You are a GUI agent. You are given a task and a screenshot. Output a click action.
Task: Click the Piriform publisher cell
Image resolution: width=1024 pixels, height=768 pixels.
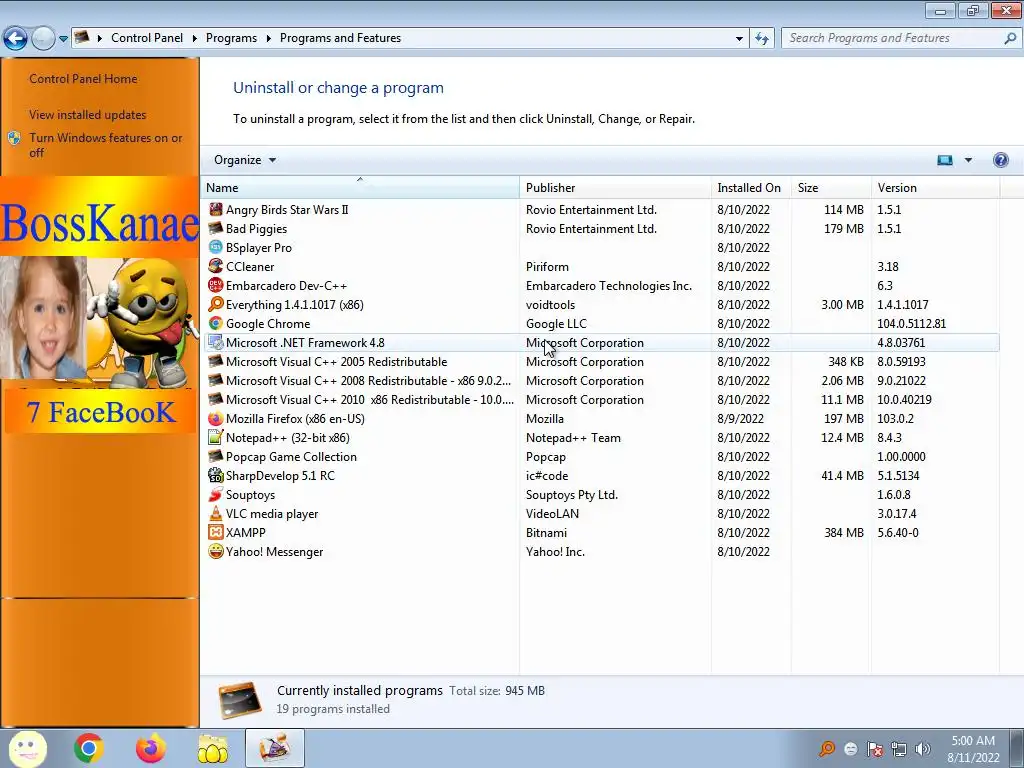tap(547, 266)
